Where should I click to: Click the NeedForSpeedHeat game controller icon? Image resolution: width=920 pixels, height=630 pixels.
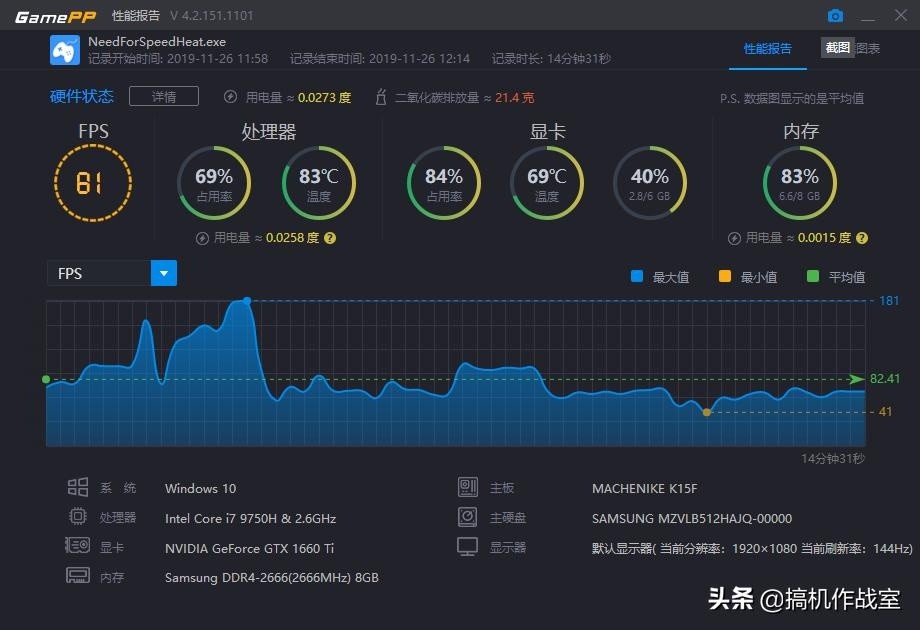click(65, 49)
